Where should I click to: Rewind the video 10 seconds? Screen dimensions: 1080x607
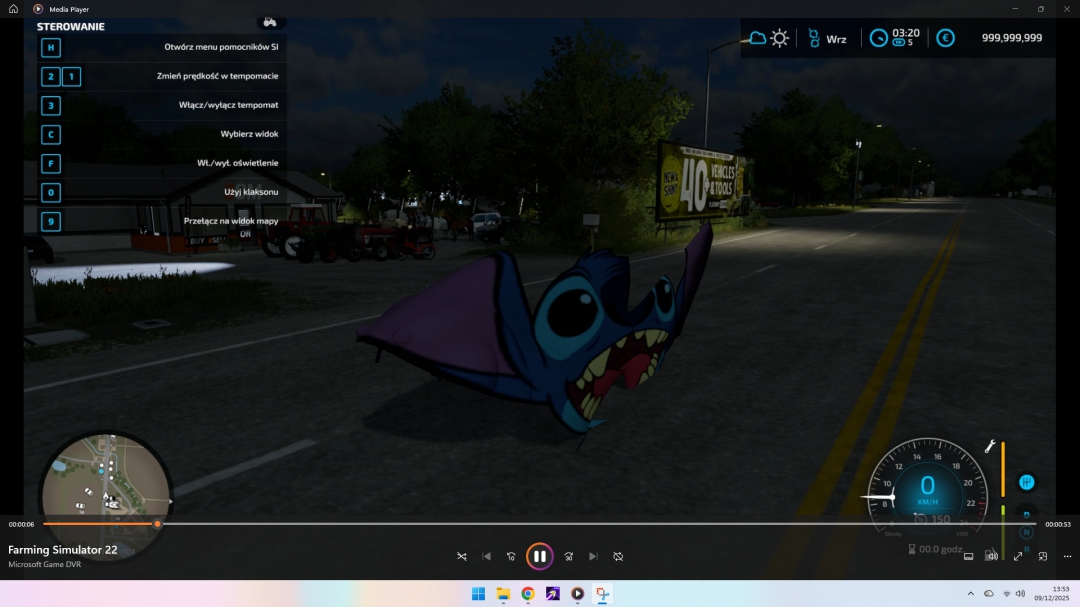(511, 556)
